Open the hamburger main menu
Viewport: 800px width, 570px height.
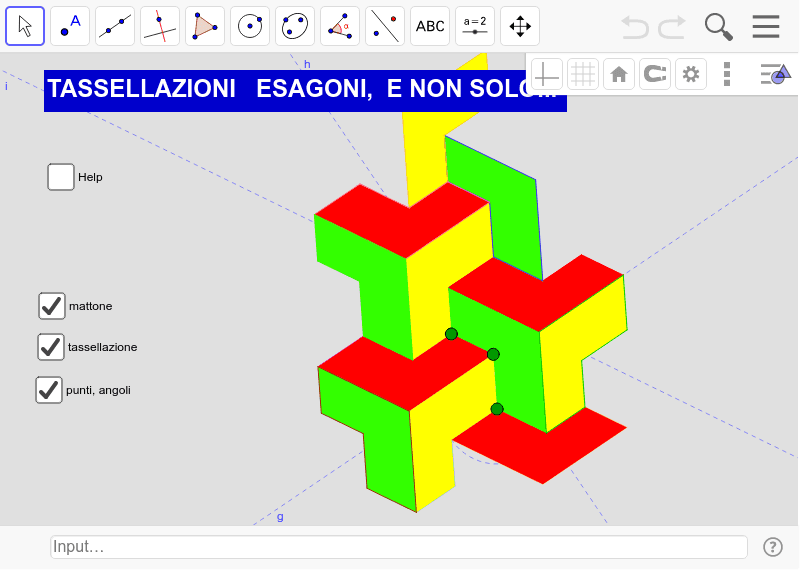pyautogui.click(x=766, y=27)
